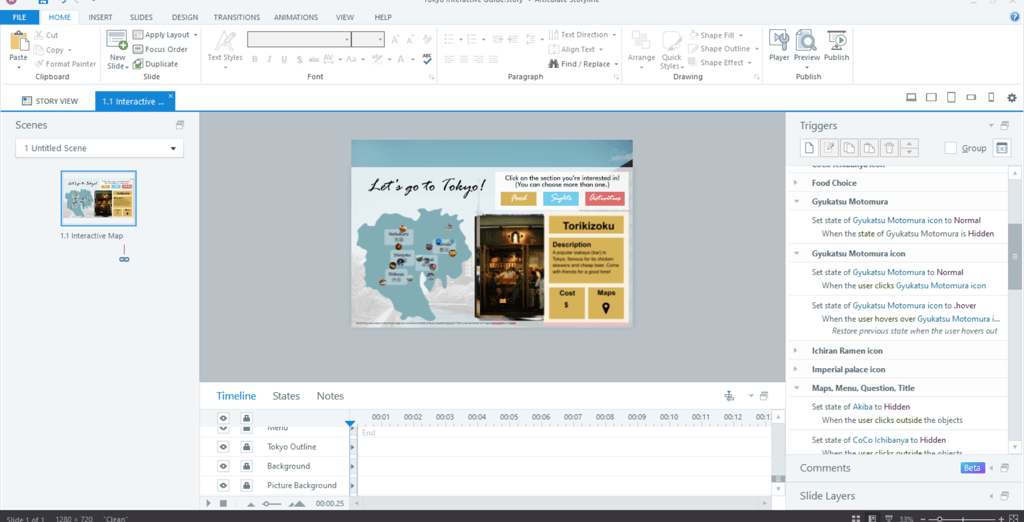Expand the Ichiran Ramen icon group
The height and width of the screenshot is (522, 1024).
tap(795, 351)
